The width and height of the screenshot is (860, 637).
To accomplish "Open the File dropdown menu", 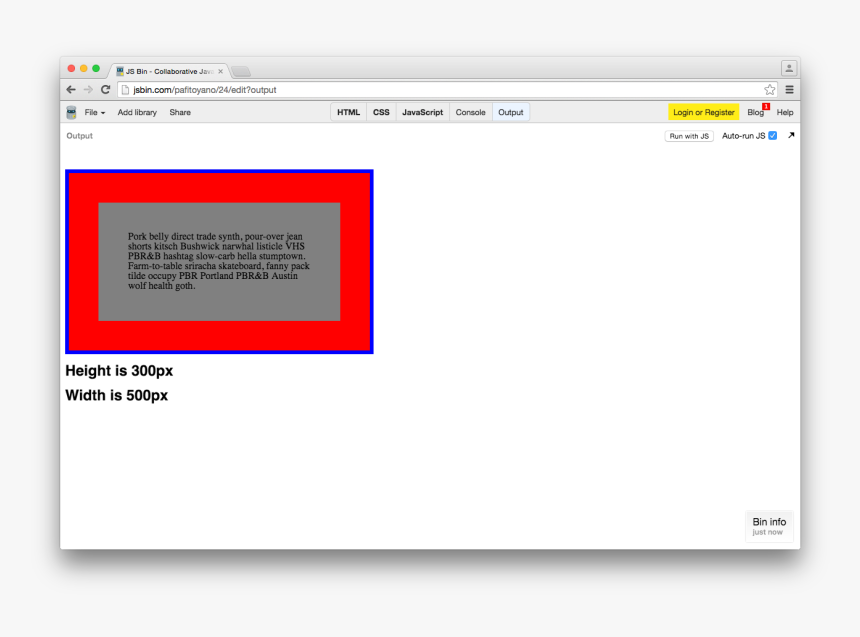I will point(94,112).
